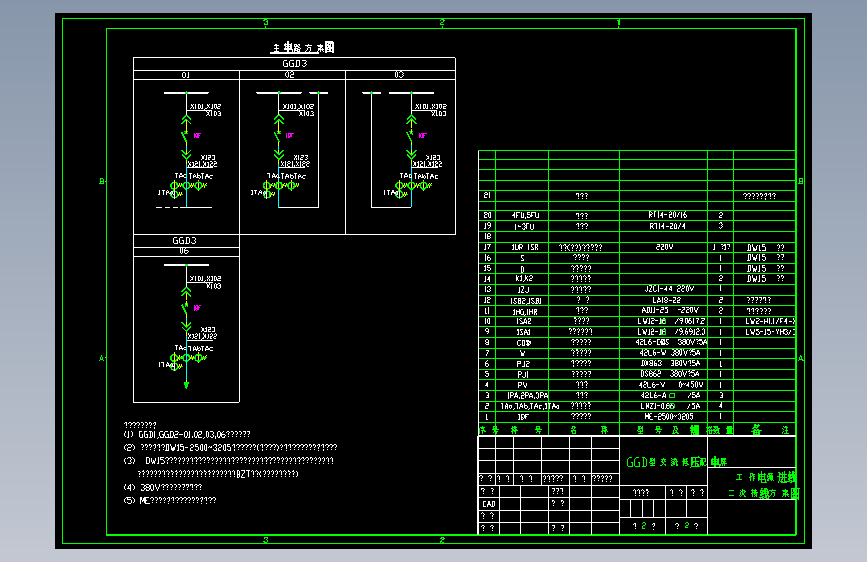Click note (4) starting with 380V

click(163, 487)
